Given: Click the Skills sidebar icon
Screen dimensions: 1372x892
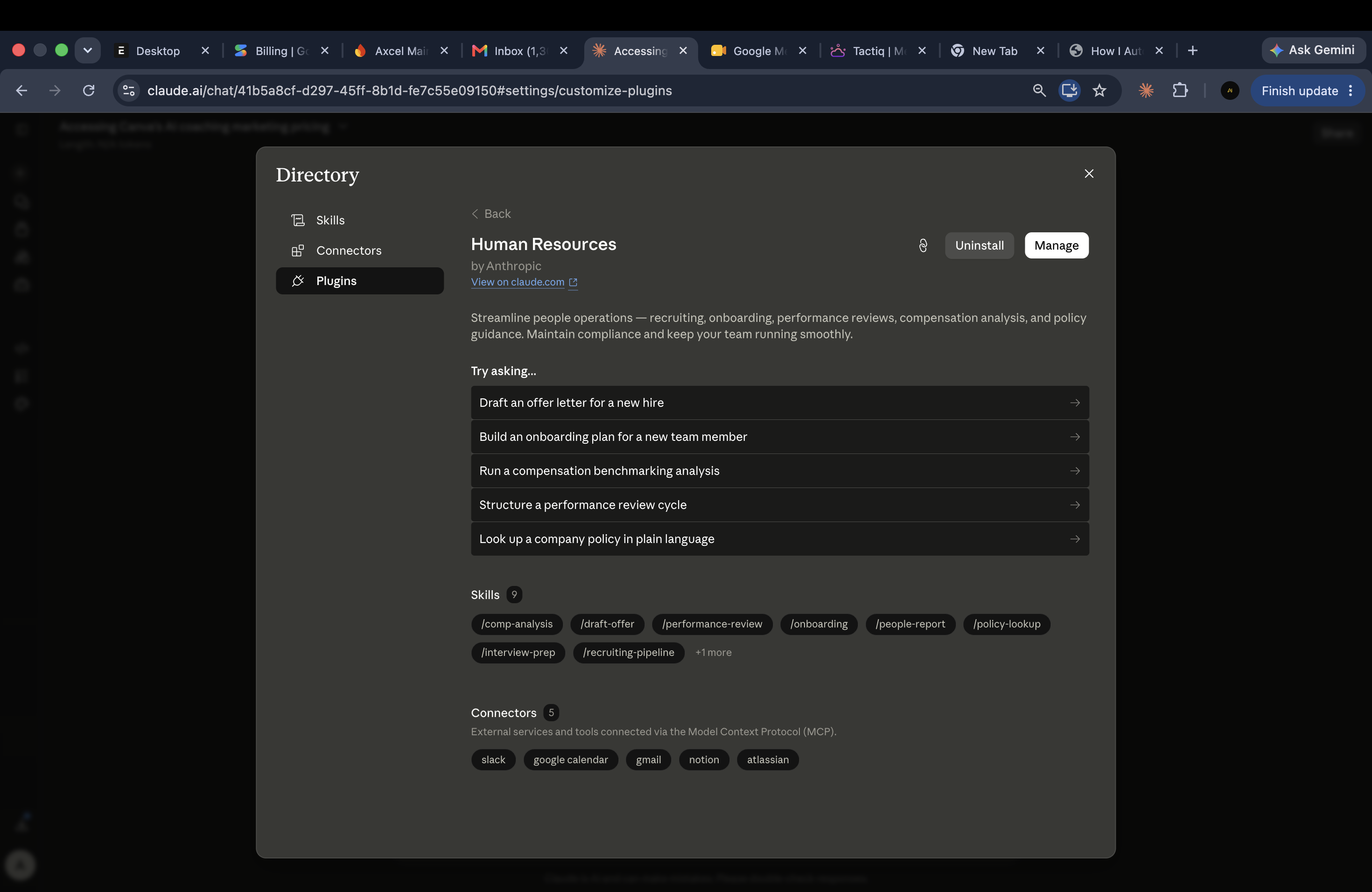Looking at the screenshot, I should pyautogui.click(x=298, y=220).
